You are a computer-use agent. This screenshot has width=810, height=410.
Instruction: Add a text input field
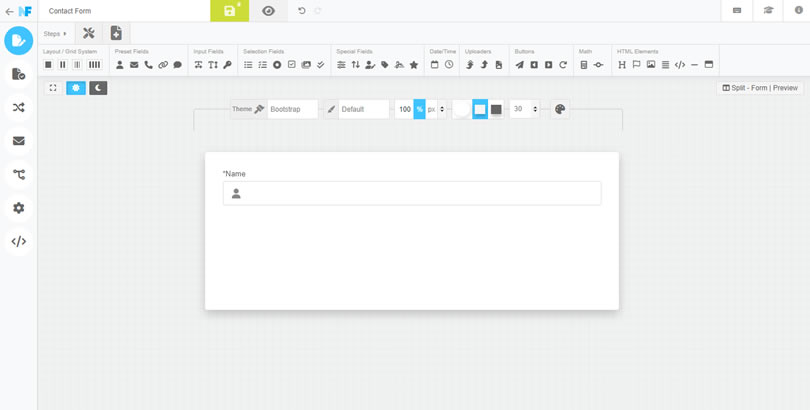(198, 65)
